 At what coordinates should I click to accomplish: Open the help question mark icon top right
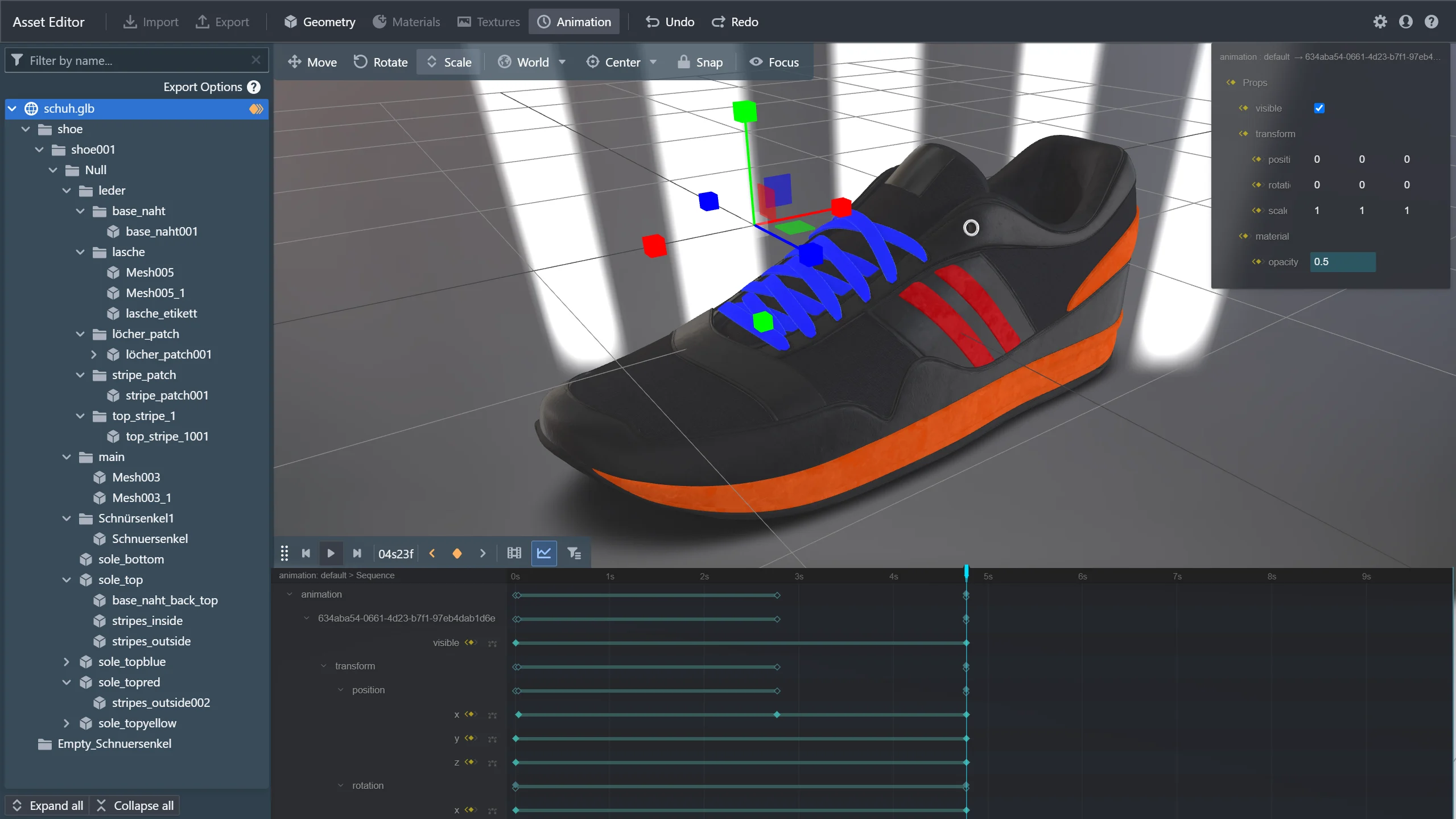(1432, 22)
